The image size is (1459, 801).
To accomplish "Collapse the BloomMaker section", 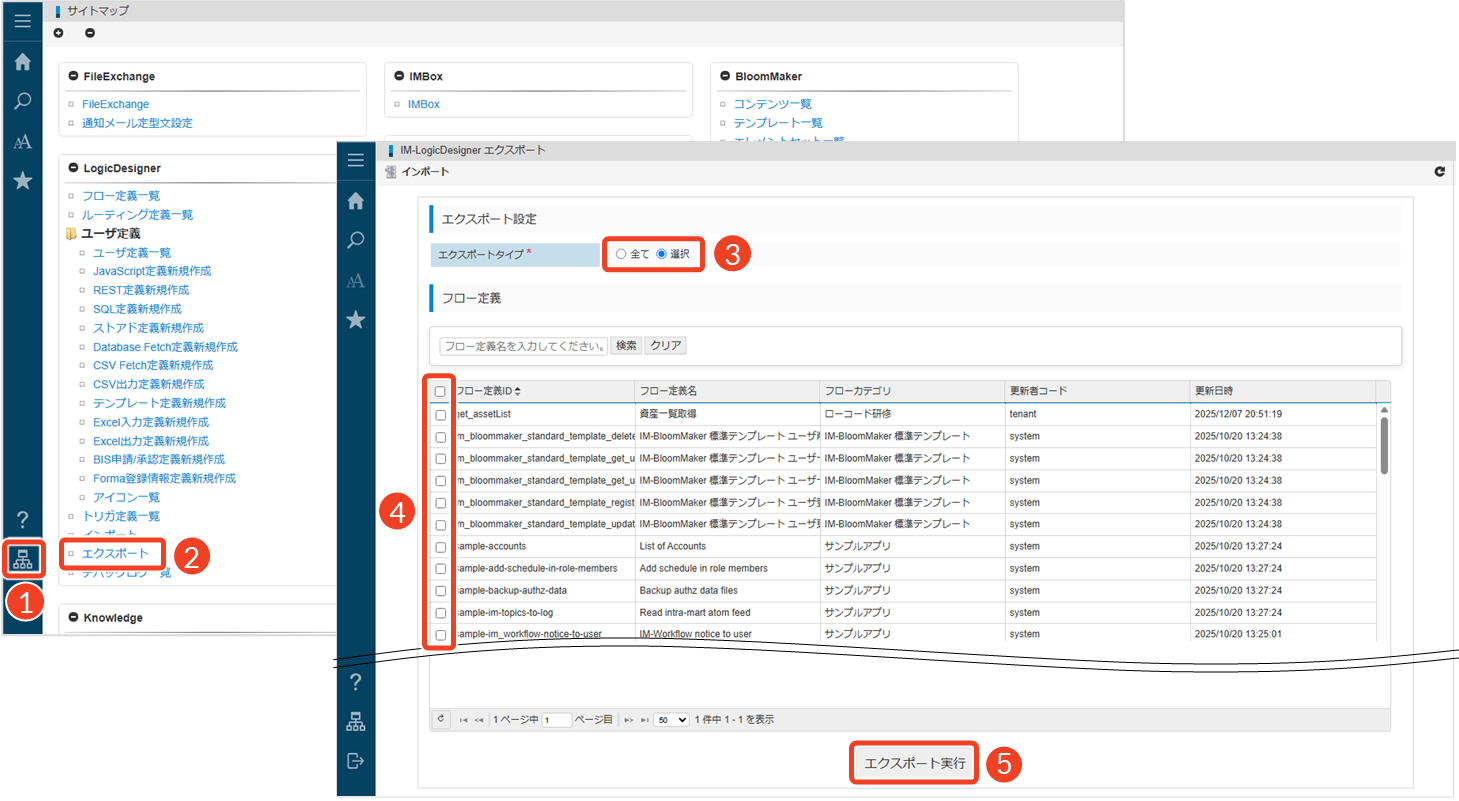I will pyautogui.click(x=725, y=76).
